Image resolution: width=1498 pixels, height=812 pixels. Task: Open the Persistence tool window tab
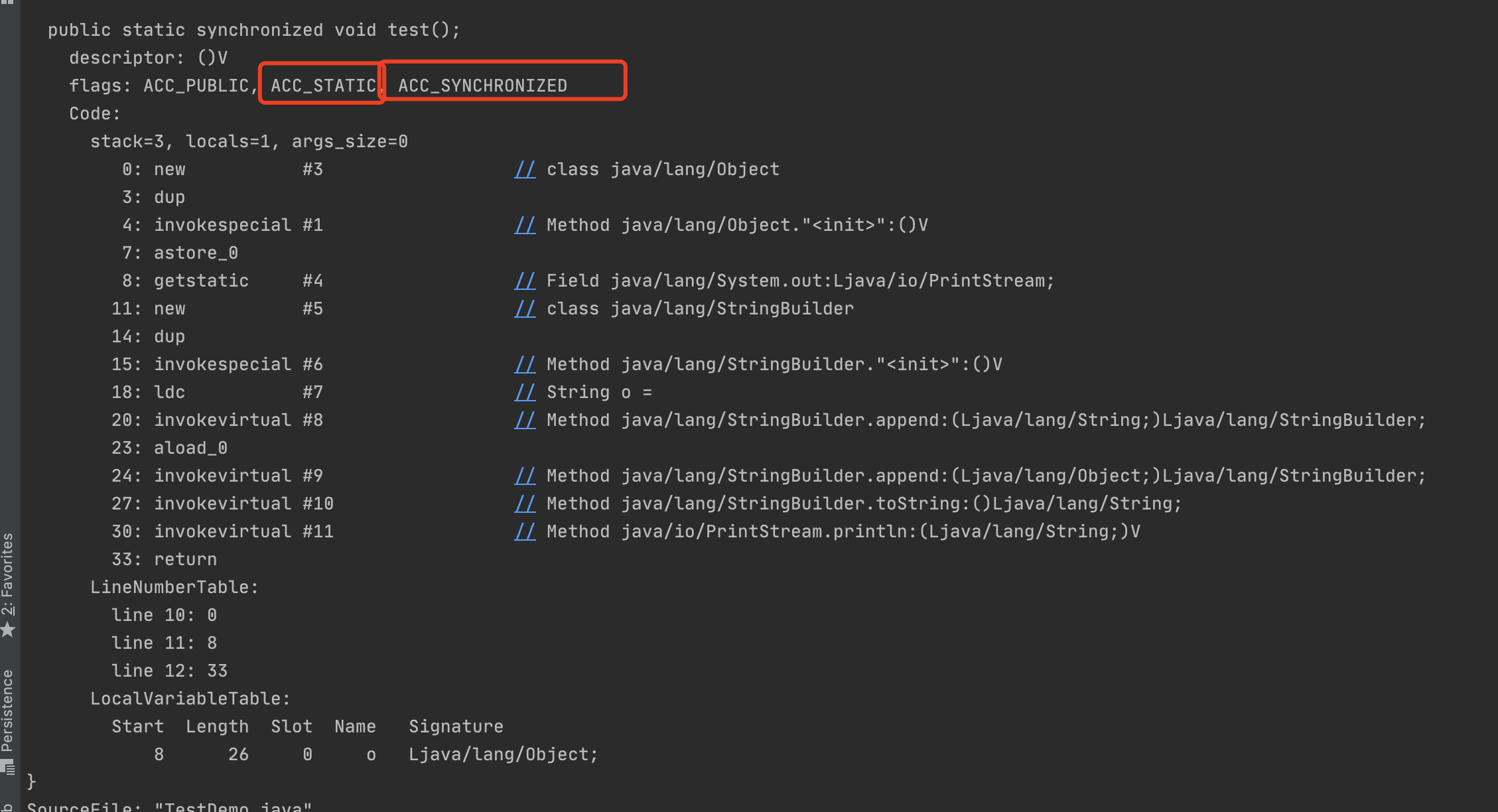(8, 710)
